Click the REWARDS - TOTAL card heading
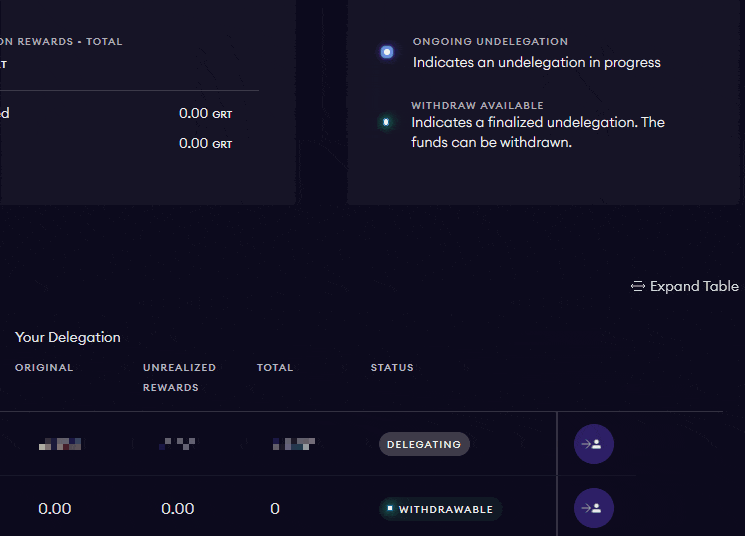This screenshot has width=745, height=536. click(61, 41)
